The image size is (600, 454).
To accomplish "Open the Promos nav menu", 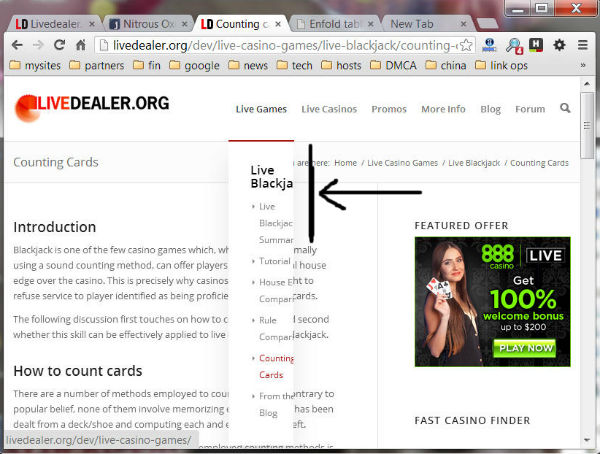I will (x=389, y=109).
